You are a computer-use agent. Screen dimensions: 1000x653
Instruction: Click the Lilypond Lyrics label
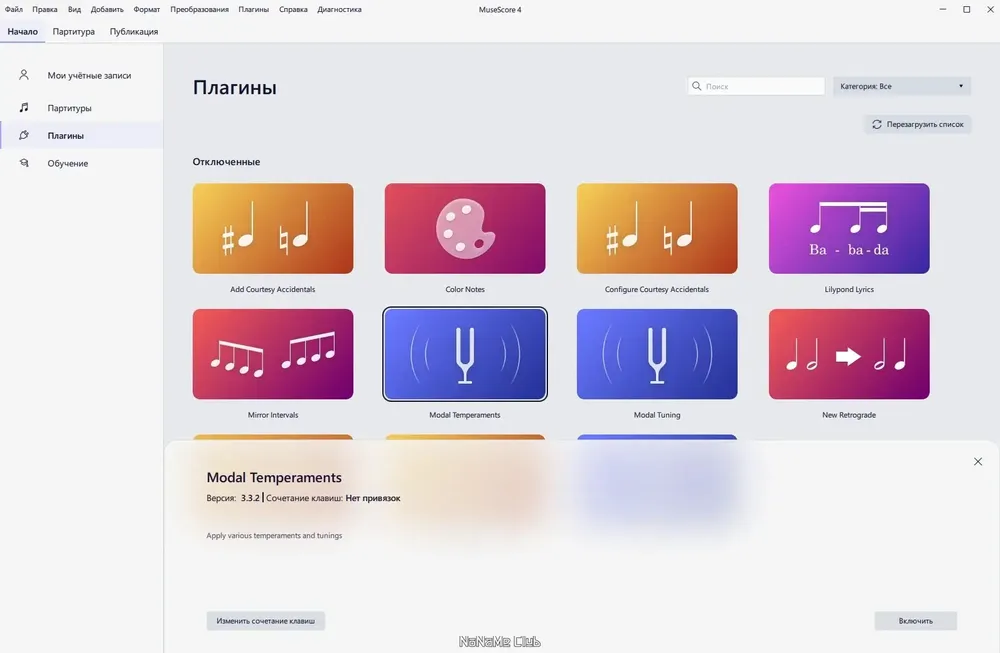coord(849,290)
